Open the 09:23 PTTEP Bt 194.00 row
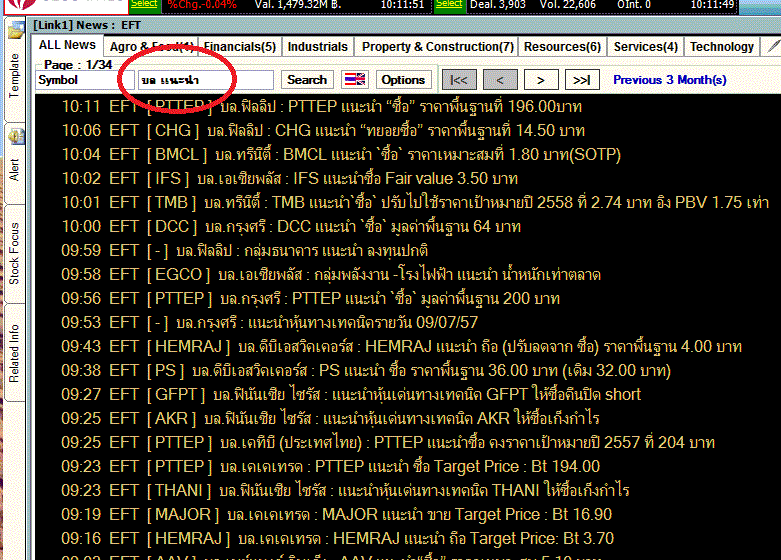 pos(331,466)
